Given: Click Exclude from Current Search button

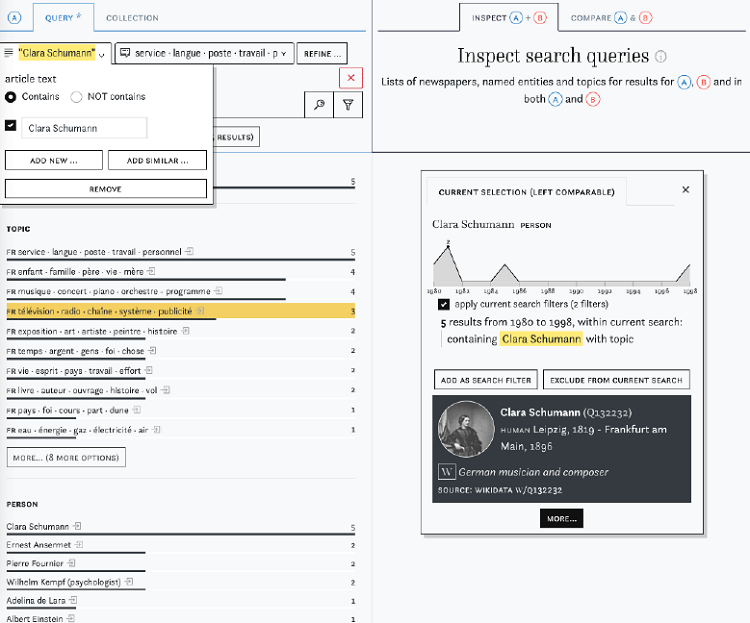Looking at the screenshot, I should pos(616,379).
